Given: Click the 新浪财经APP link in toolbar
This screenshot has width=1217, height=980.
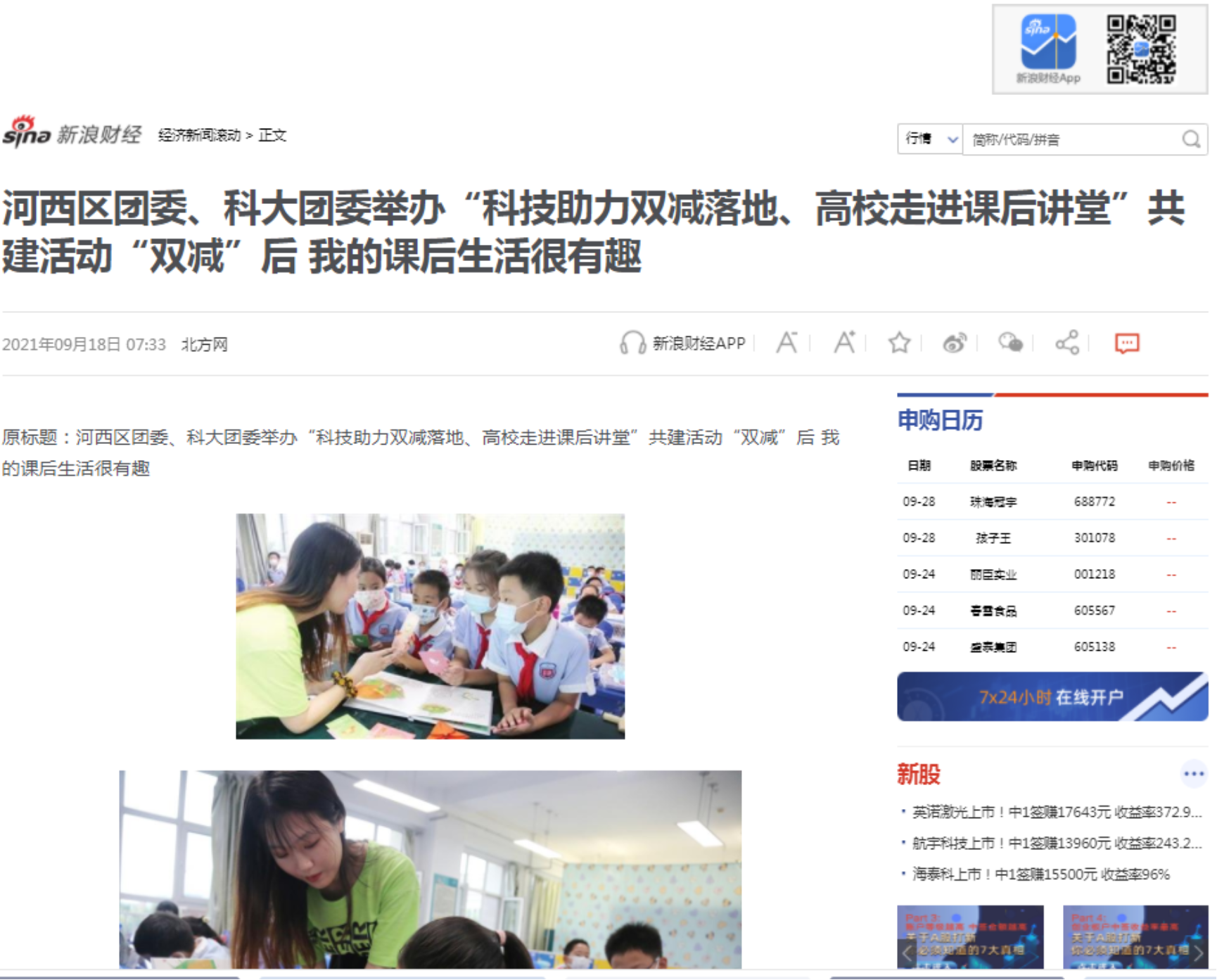Looking at the screenshot, I should [x=699, y=343].
